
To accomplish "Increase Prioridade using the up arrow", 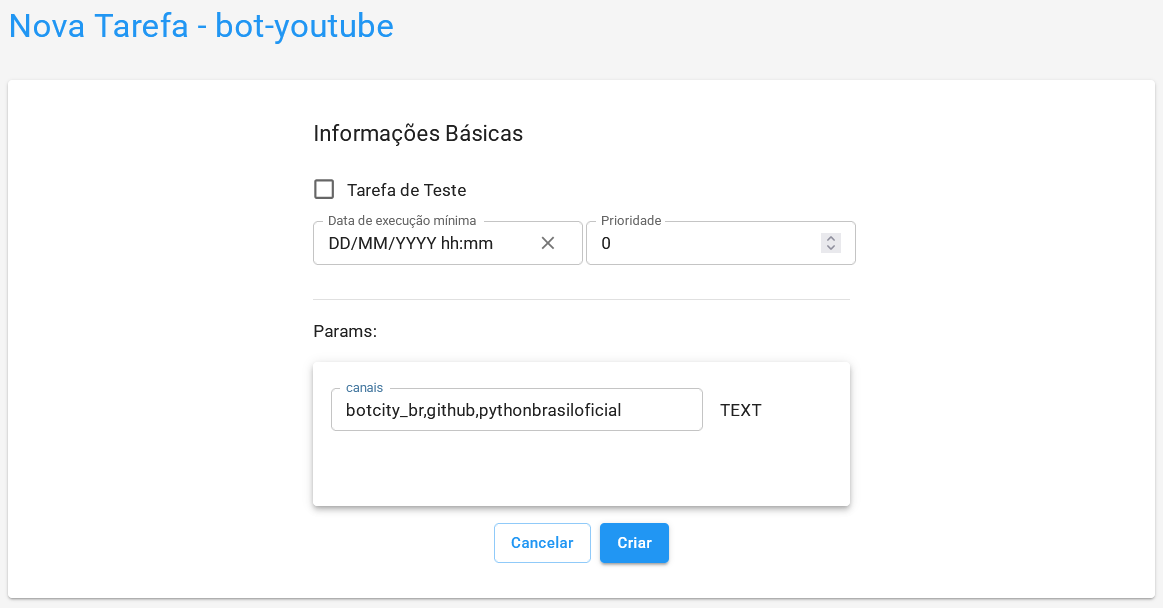I will pyautogui.click(x=830, y=238).
